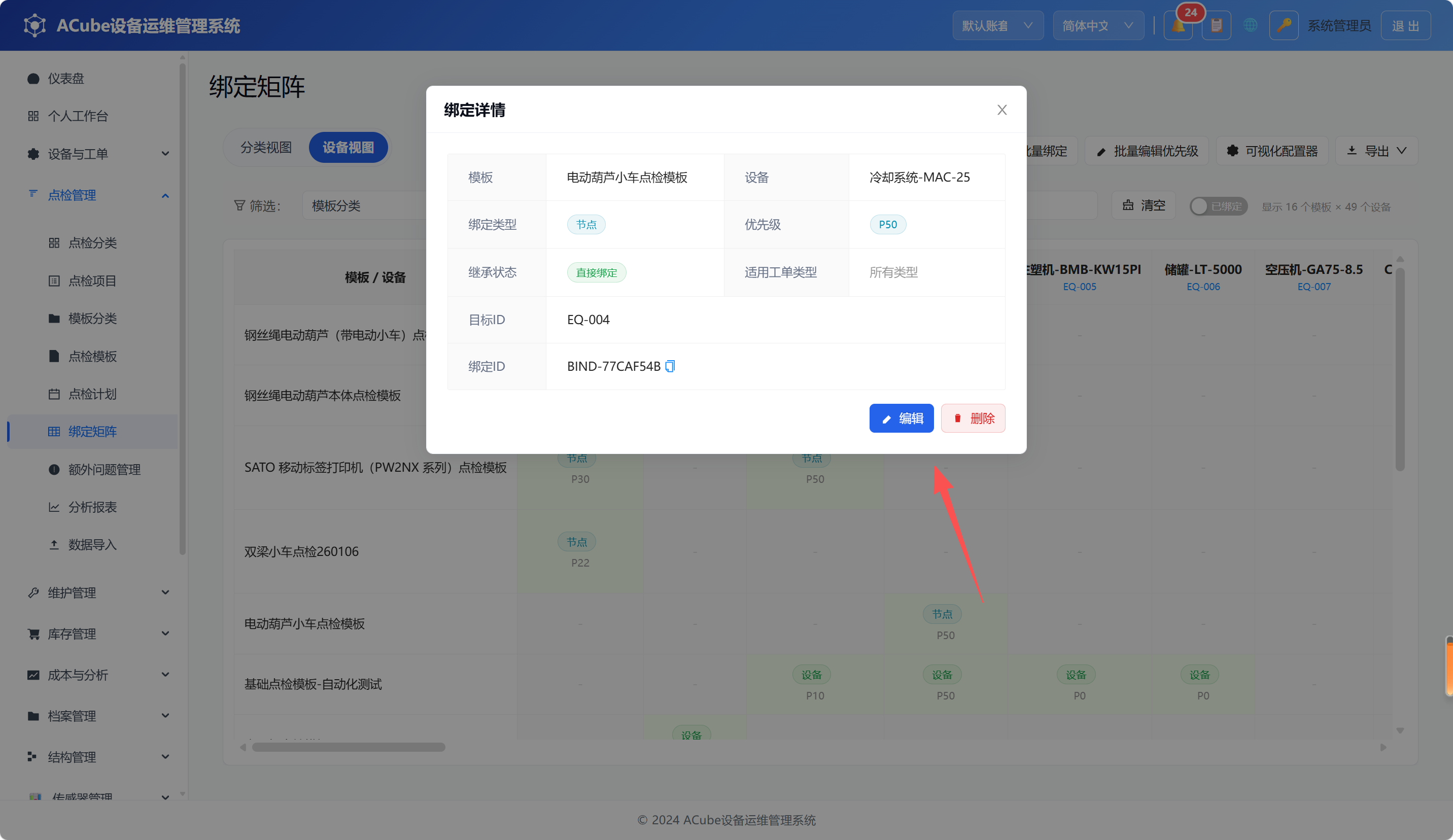Click the 模板分类 filter field

coord(364,206)
